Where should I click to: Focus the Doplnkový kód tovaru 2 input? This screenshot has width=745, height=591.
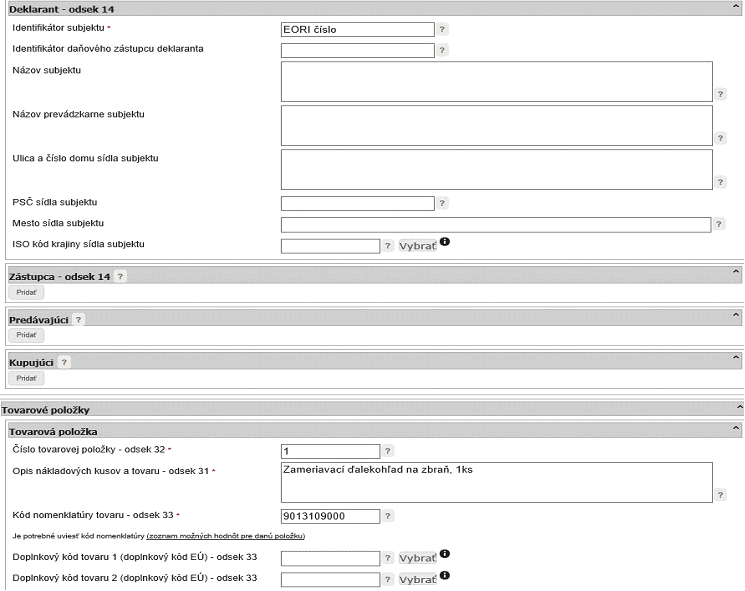(x=331, y=580)
